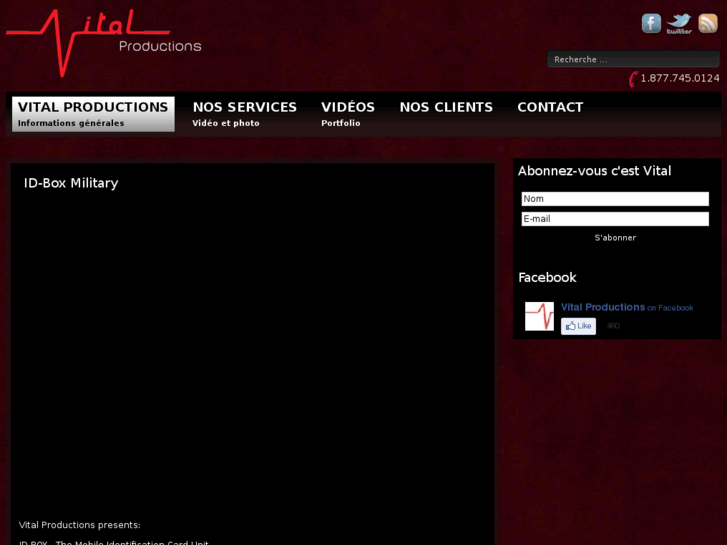Click the Facebook Like button

[x=578, y=326]
